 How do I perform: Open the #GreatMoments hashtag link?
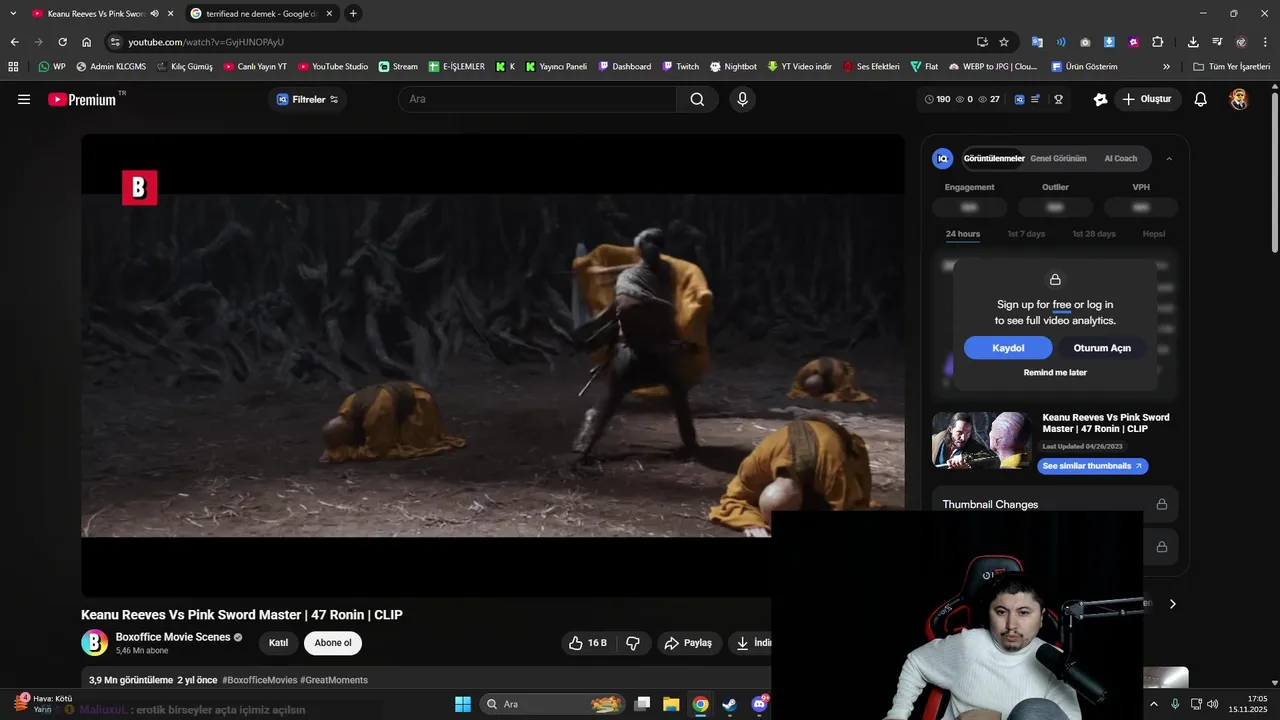(334, 680)
